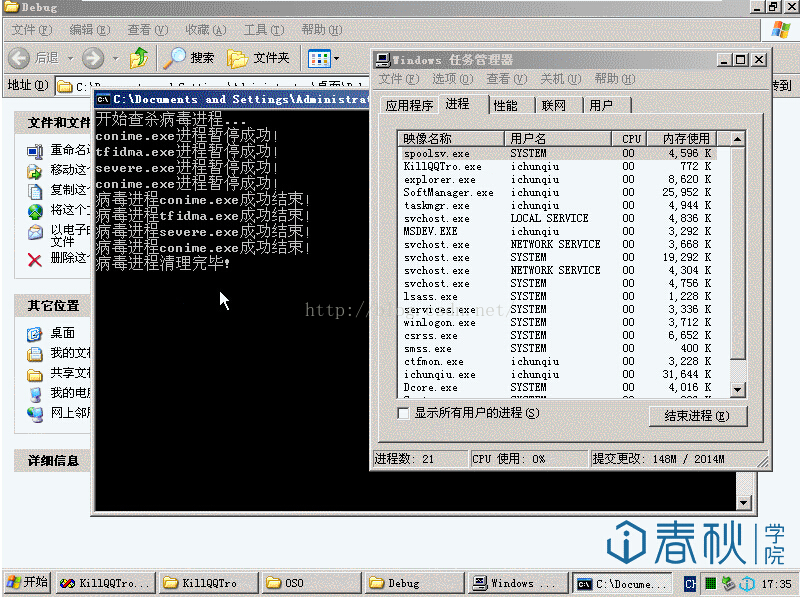Click the Explorer address bar field
Image resolution: width=800 pixels, height=598 pixels.
point(212,86)
